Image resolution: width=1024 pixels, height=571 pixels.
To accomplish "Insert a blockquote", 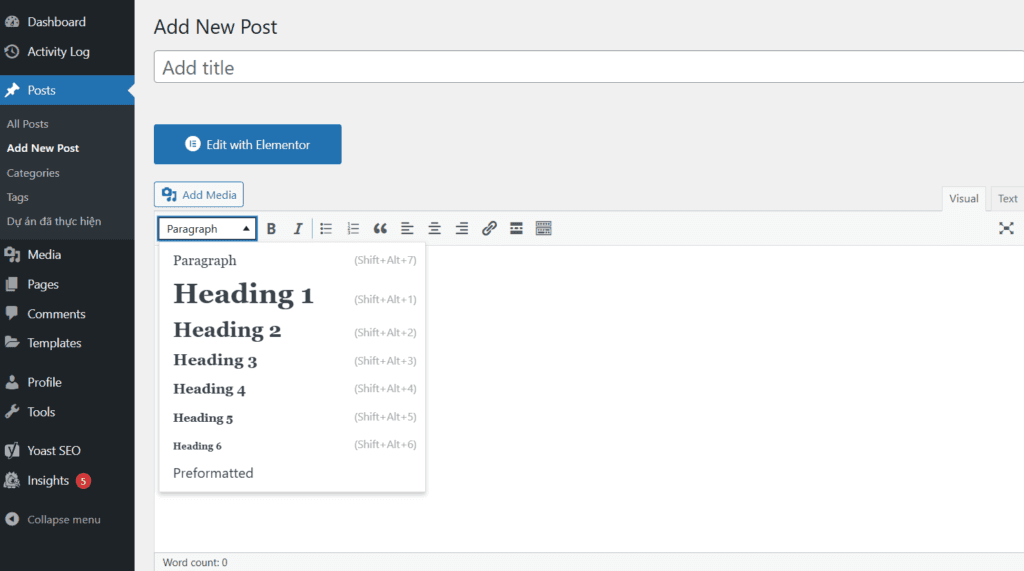I will point(380,229).
